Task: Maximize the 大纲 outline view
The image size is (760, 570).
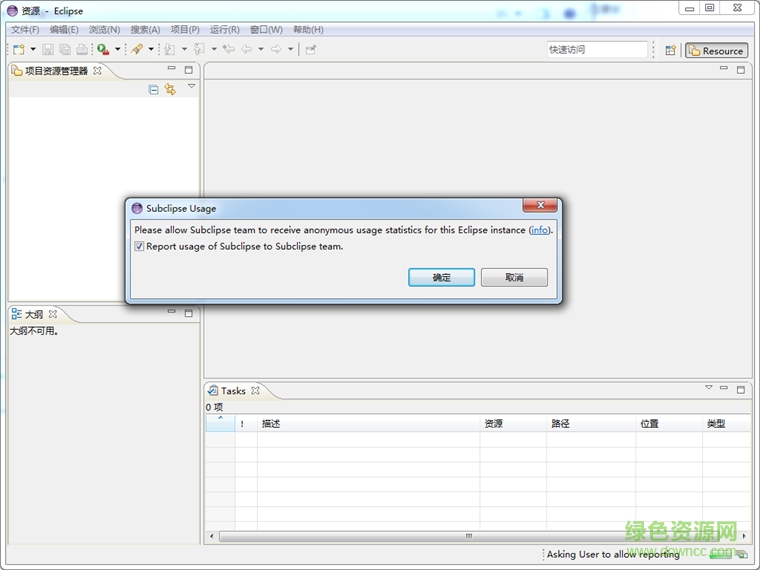Action: click(189, 314)
